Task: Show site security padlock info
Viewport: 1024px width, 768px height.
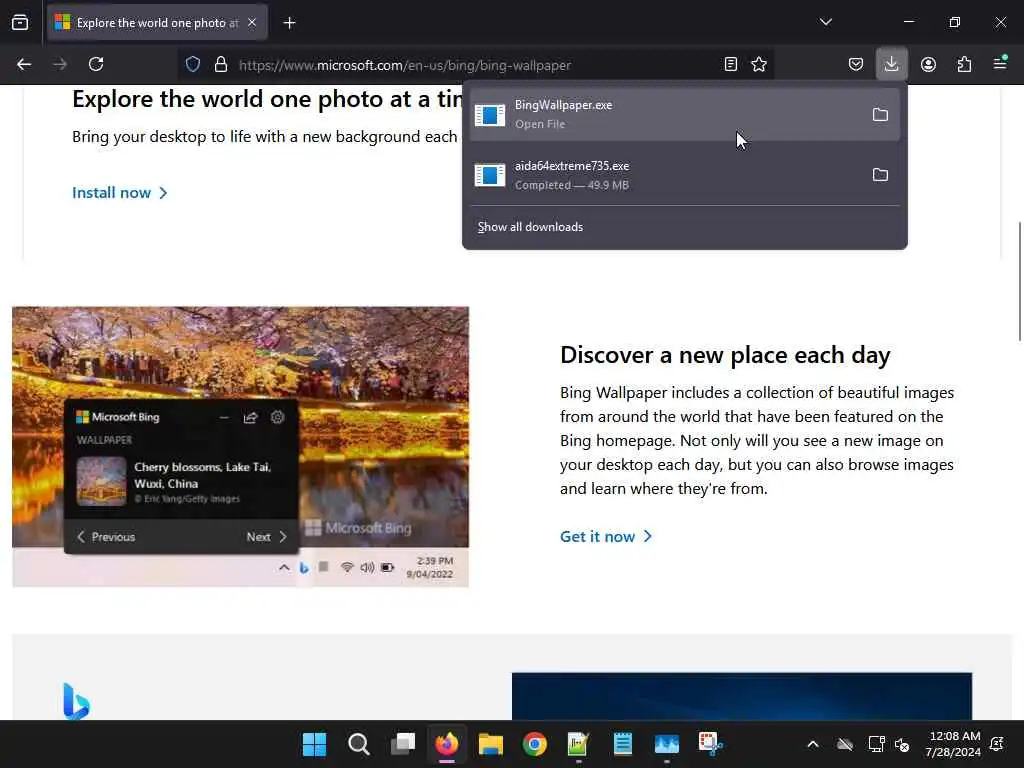Action: [221, 65]
